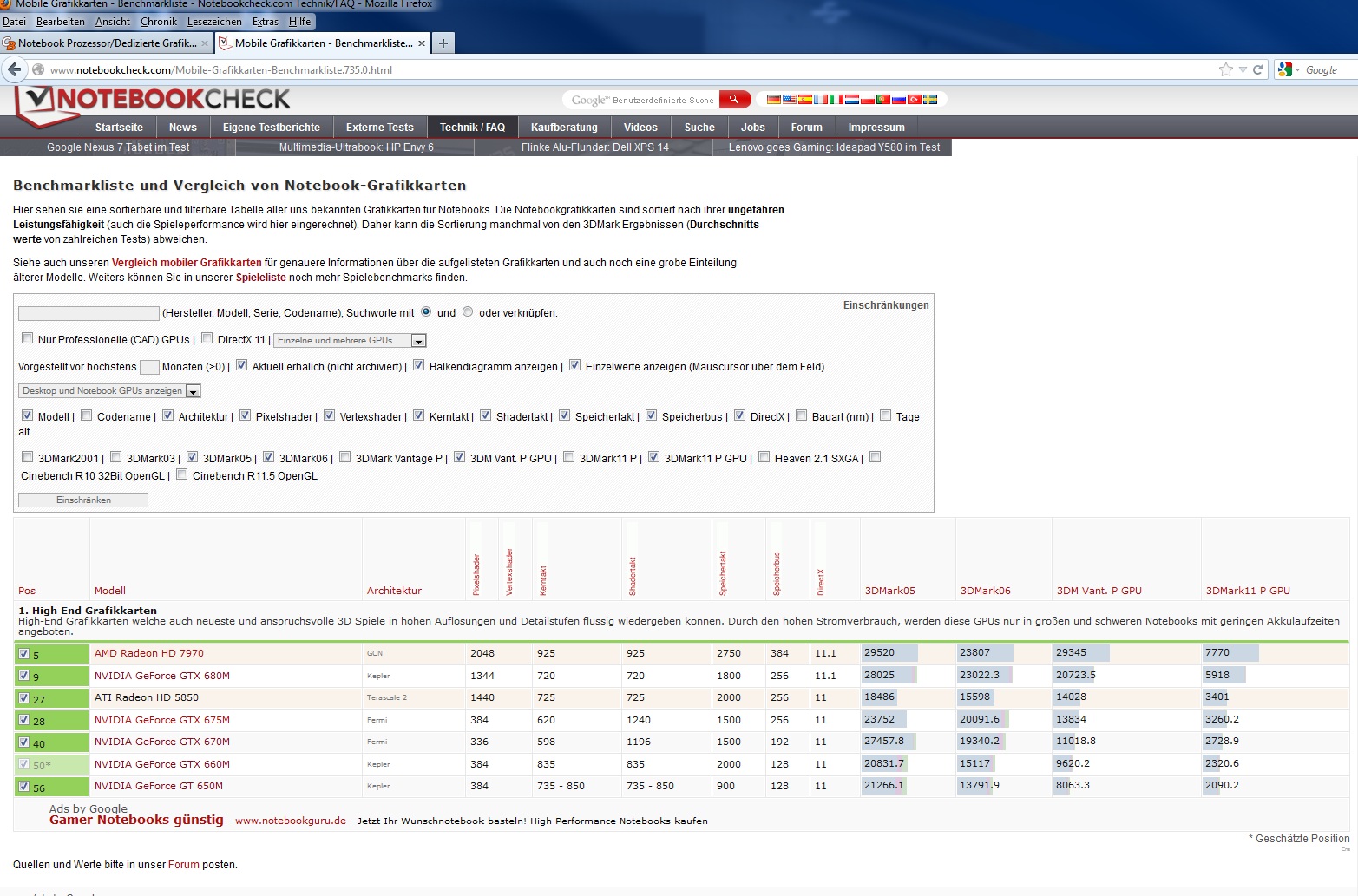This screenshot has height=896, width=1358.
Task: Open www.notebookguru.de ad link
Action: tap(291, 821)
